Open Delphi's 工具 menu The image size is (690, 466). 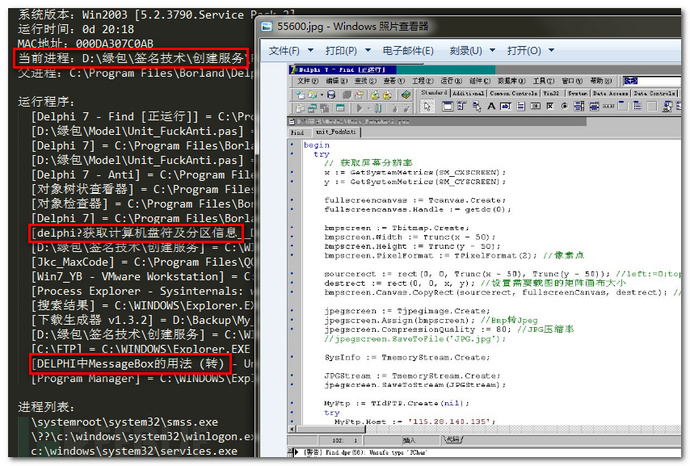pyautogui.click(x=543, y=81)
